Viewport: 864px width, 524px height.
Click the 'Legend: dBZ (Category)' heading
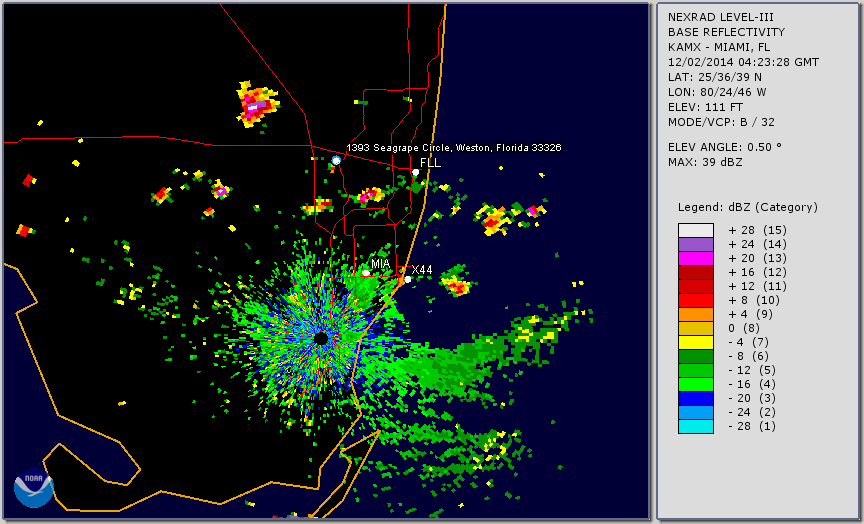point(748,207)
